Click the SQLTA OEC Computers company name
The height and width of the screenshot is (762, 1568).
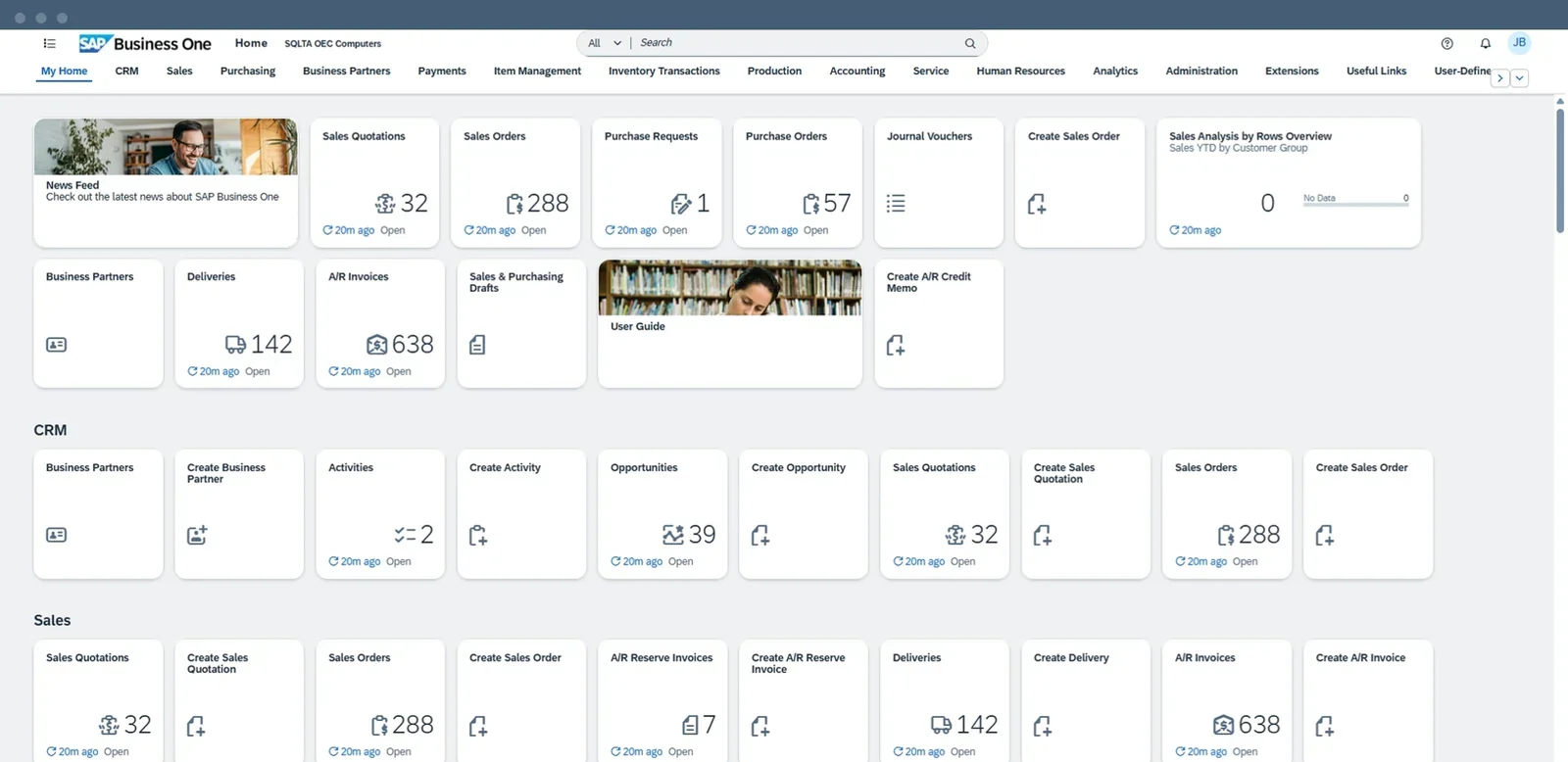[333, 43]
